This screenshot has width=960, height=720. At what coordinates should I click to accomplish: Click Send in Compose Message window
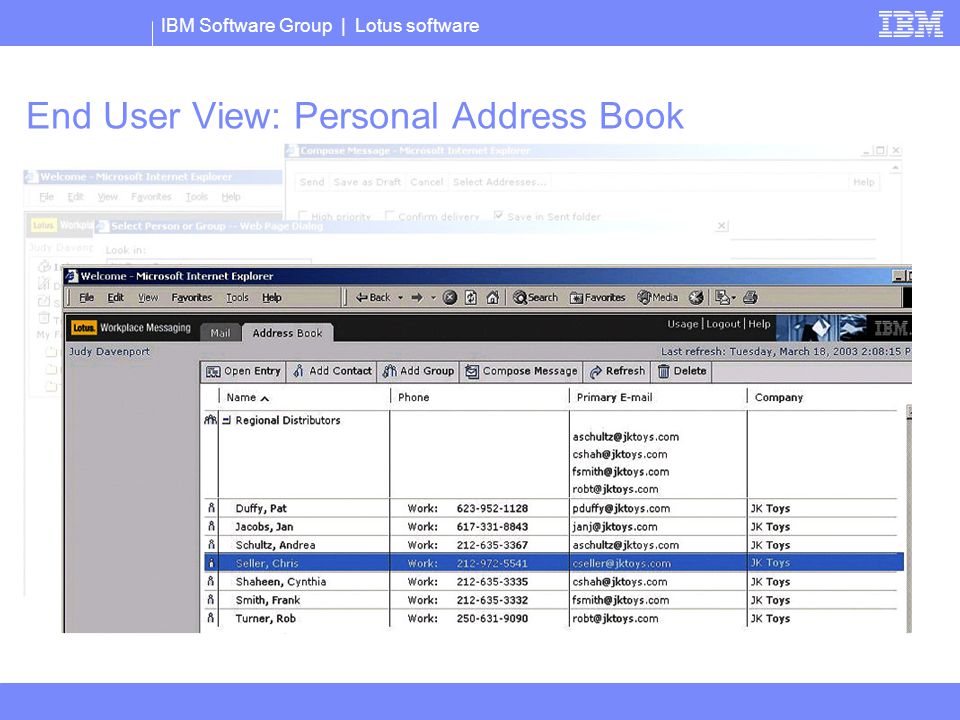312,182
